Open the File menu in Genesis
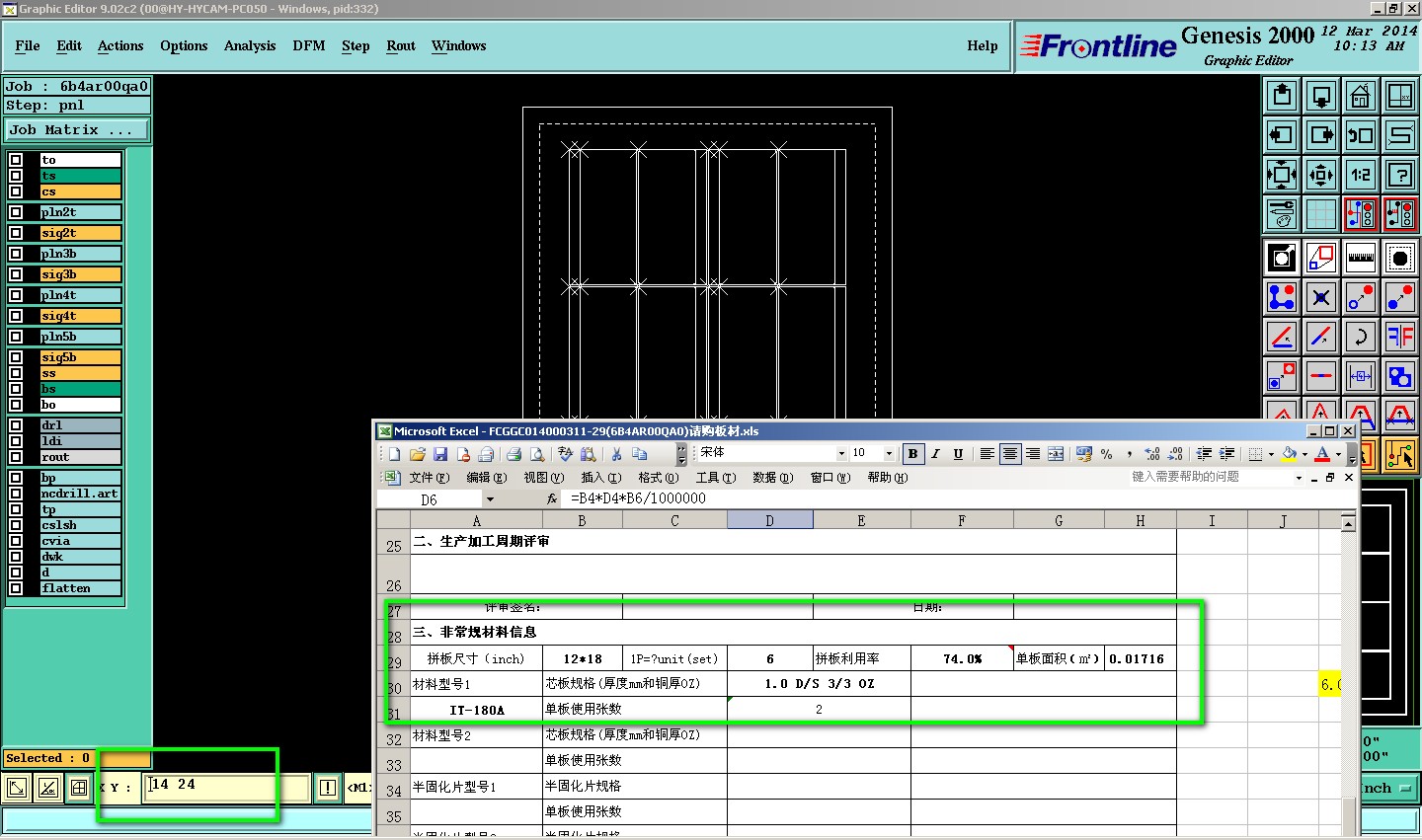1422x840 pixels. 28,46
